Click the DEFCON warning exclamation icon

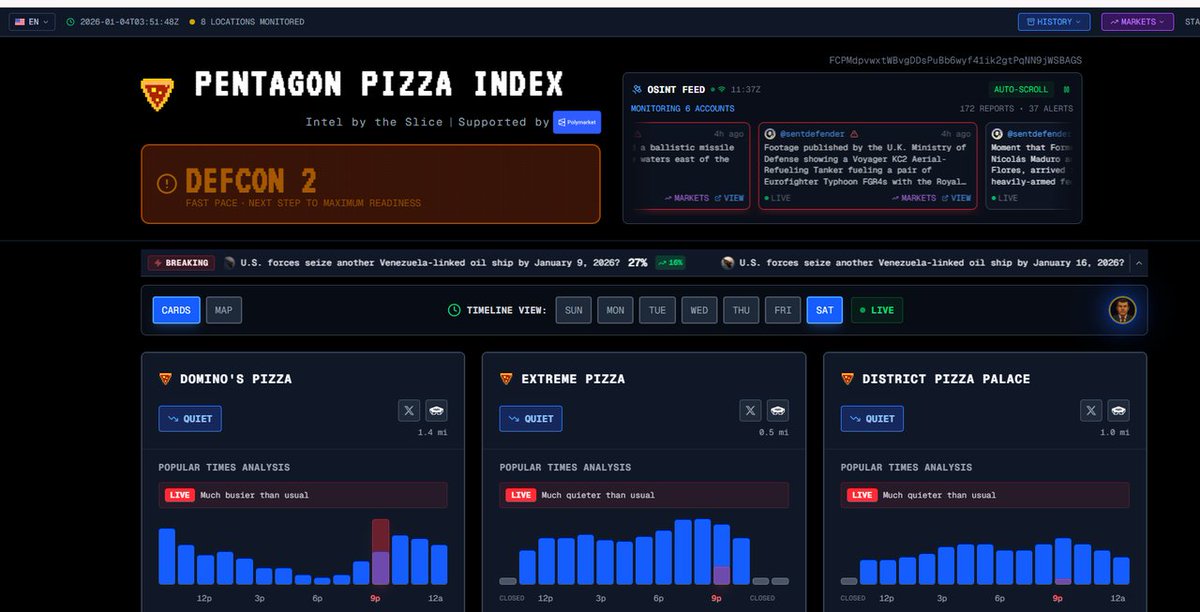167,184
